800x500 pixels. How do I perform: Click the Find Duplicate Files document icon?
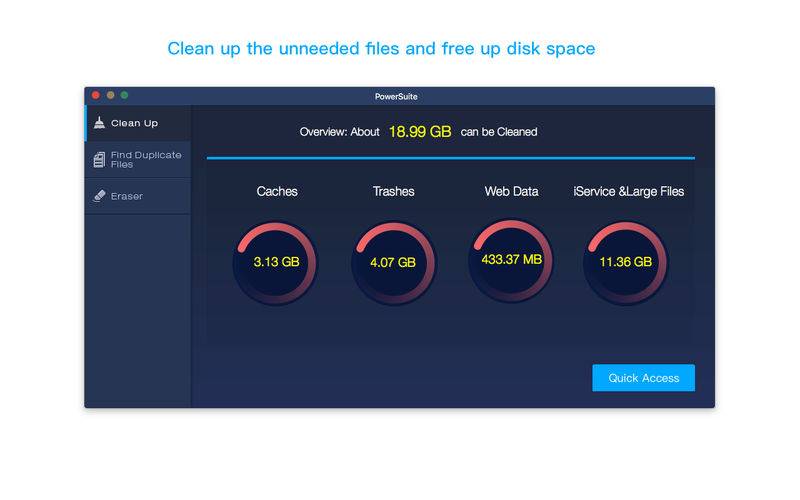pos(99,160)
